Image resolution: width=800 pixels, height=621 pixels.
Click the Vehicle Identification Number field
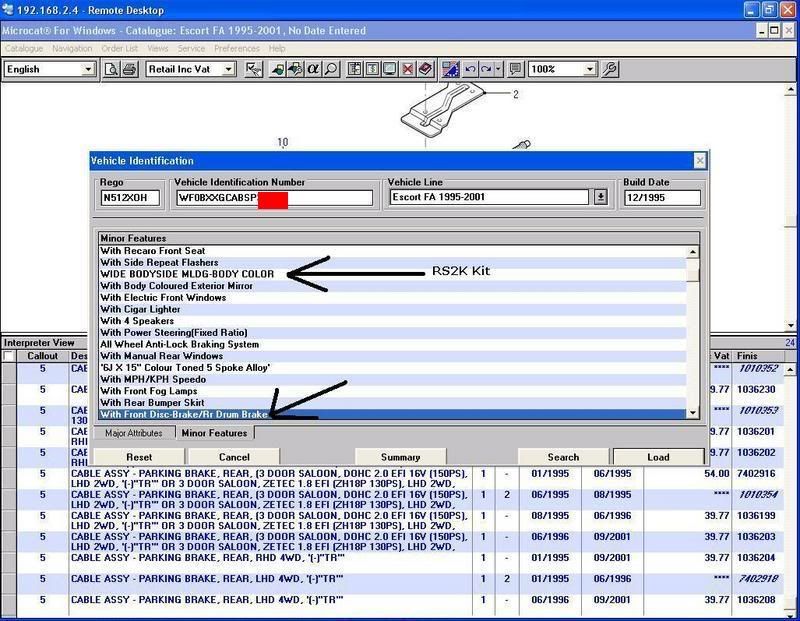[274, 197]
